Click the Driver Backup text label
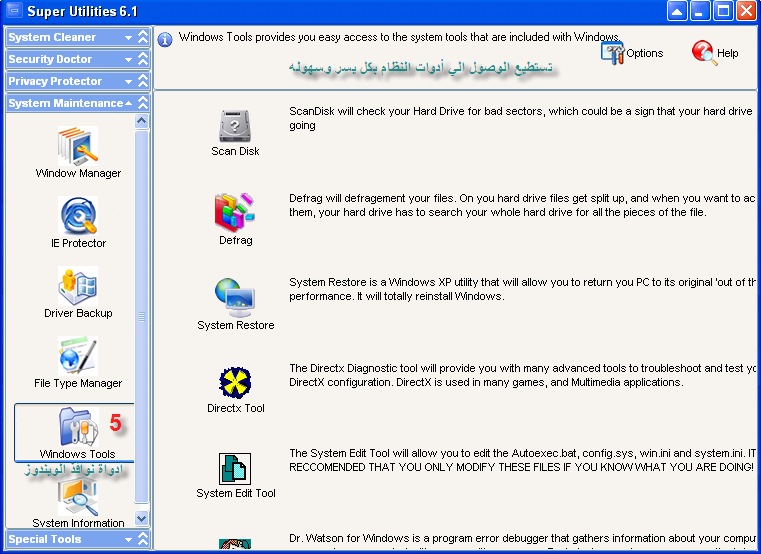The height and width of the screenshot is (554, 761). coord(78,313)
